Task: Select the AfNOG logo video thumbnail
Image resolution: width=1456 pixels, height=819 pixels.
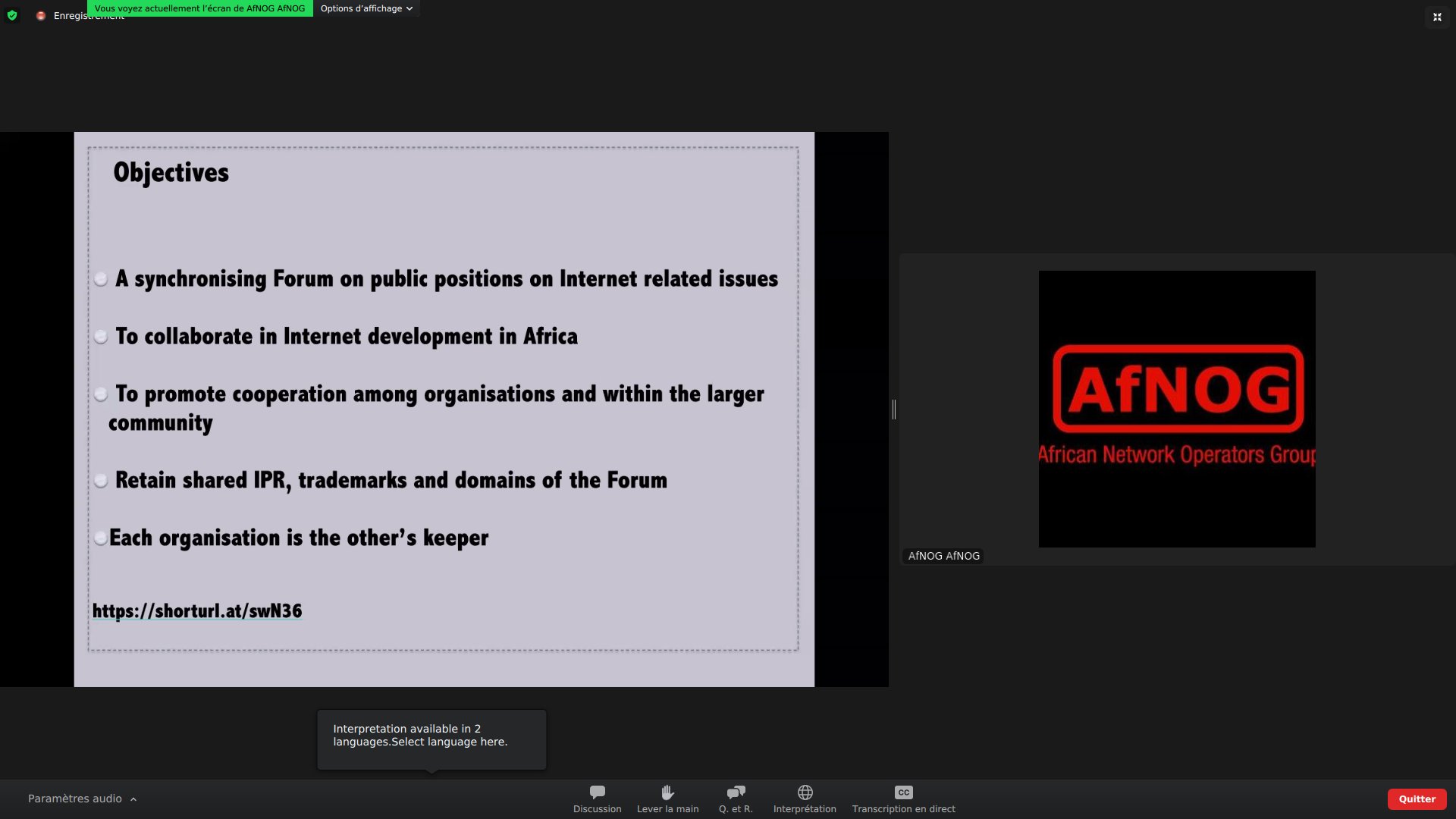Action: pyautogui.click(x=1176, y=409)
